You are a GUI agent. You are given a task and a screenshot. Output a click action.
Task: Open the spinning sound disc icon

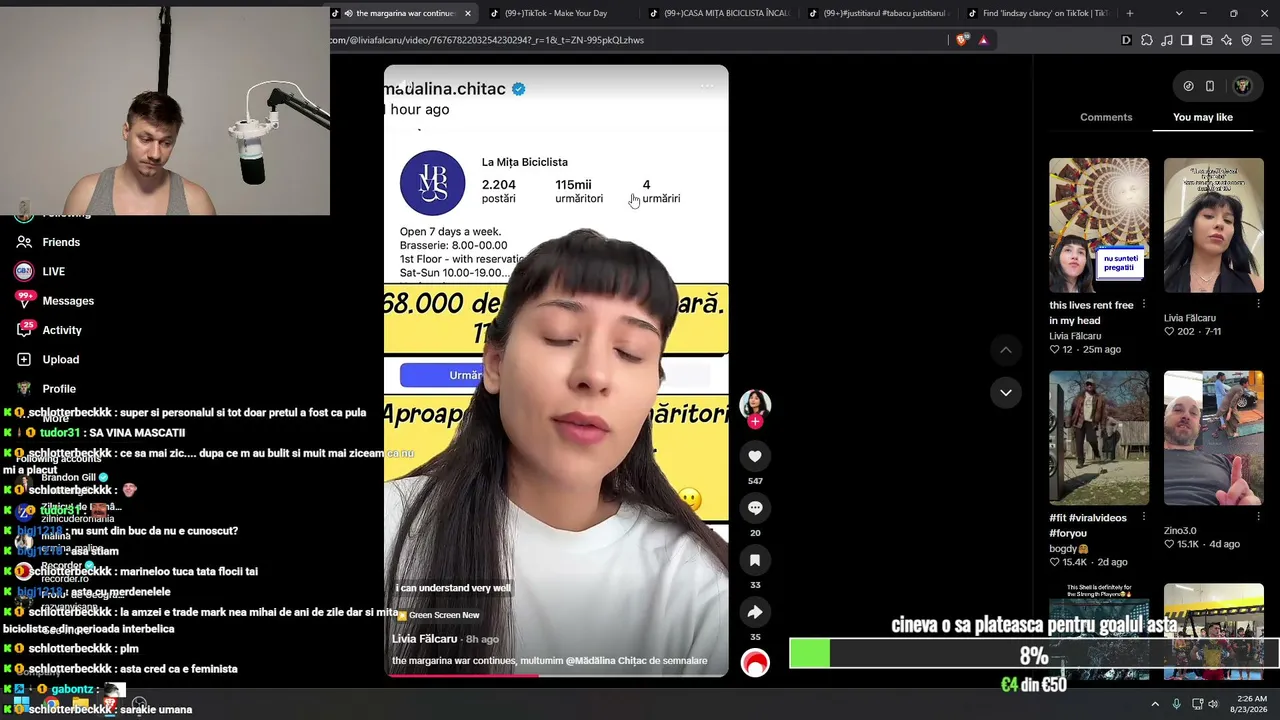[755, 663]
